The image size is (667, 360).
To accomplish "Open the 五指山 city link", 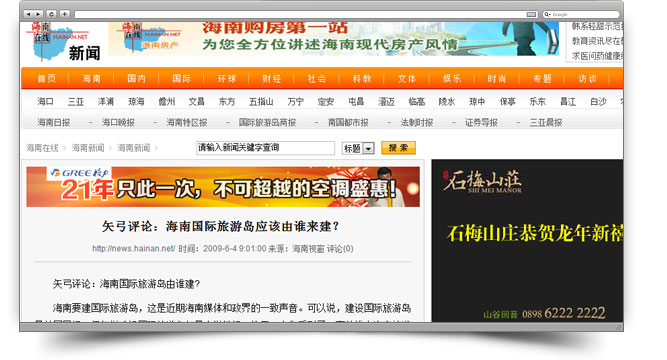I will (x=261, y=102).
